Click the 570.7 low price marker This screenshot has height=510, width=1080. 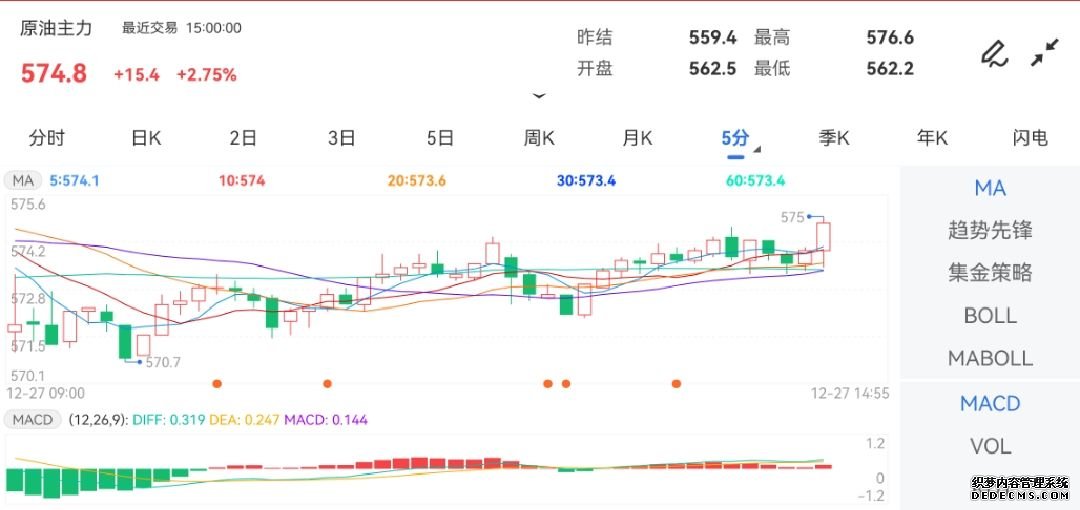(163, 362)
